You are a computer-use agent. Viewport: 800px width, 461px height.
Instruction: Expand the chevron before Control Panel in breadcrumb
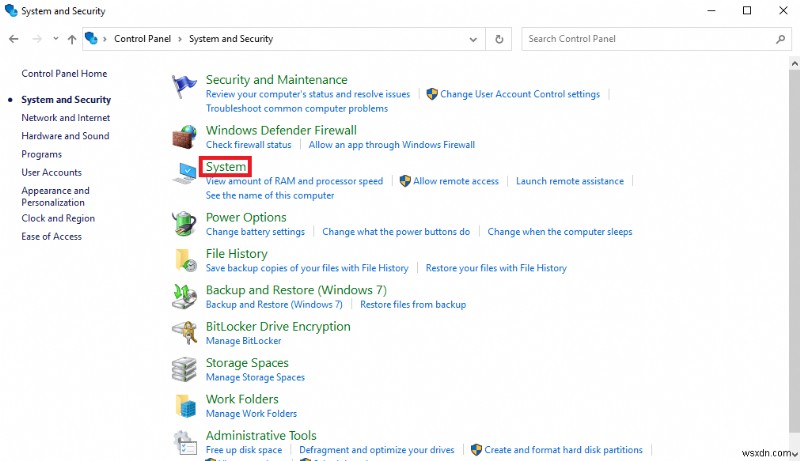coord(105,39)
